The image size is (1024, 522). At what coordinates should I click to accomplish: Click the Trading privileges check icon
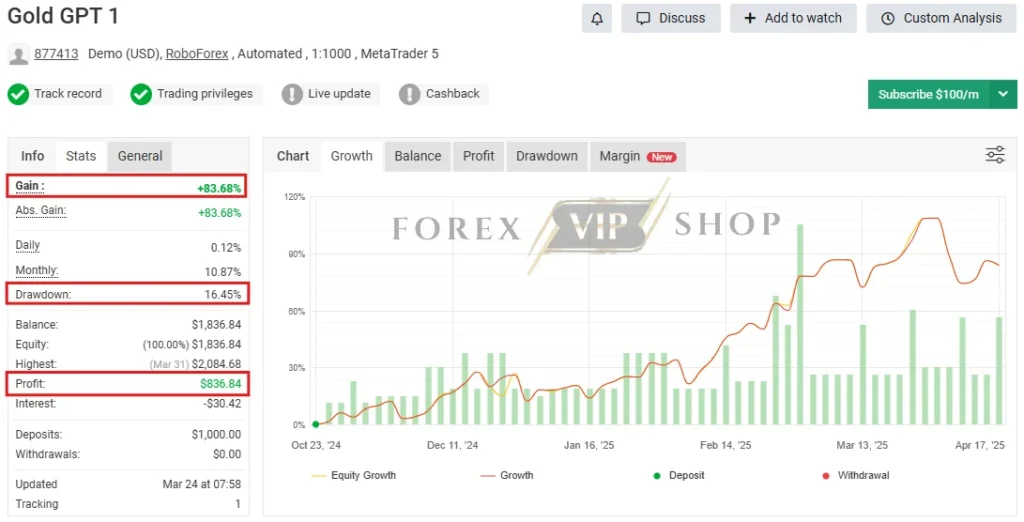pos(141,94)
